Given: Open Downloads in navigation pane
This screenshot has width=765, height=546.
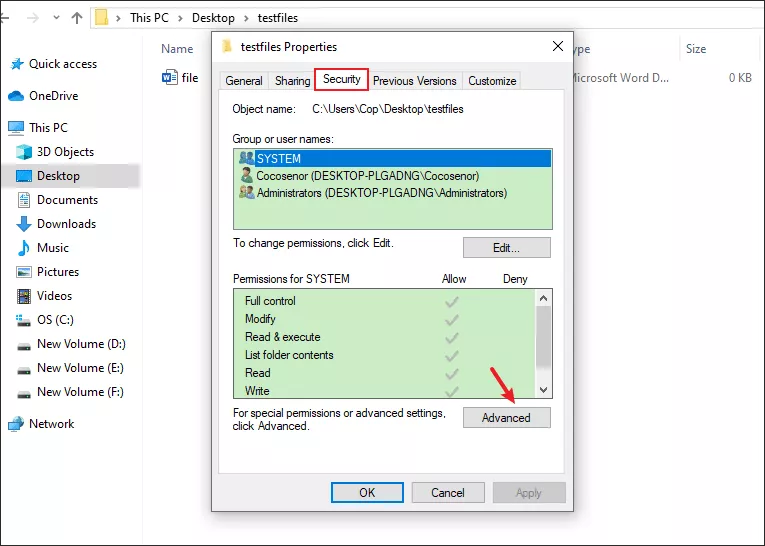Looking at the screenshot, I should [x=66, y=223].
